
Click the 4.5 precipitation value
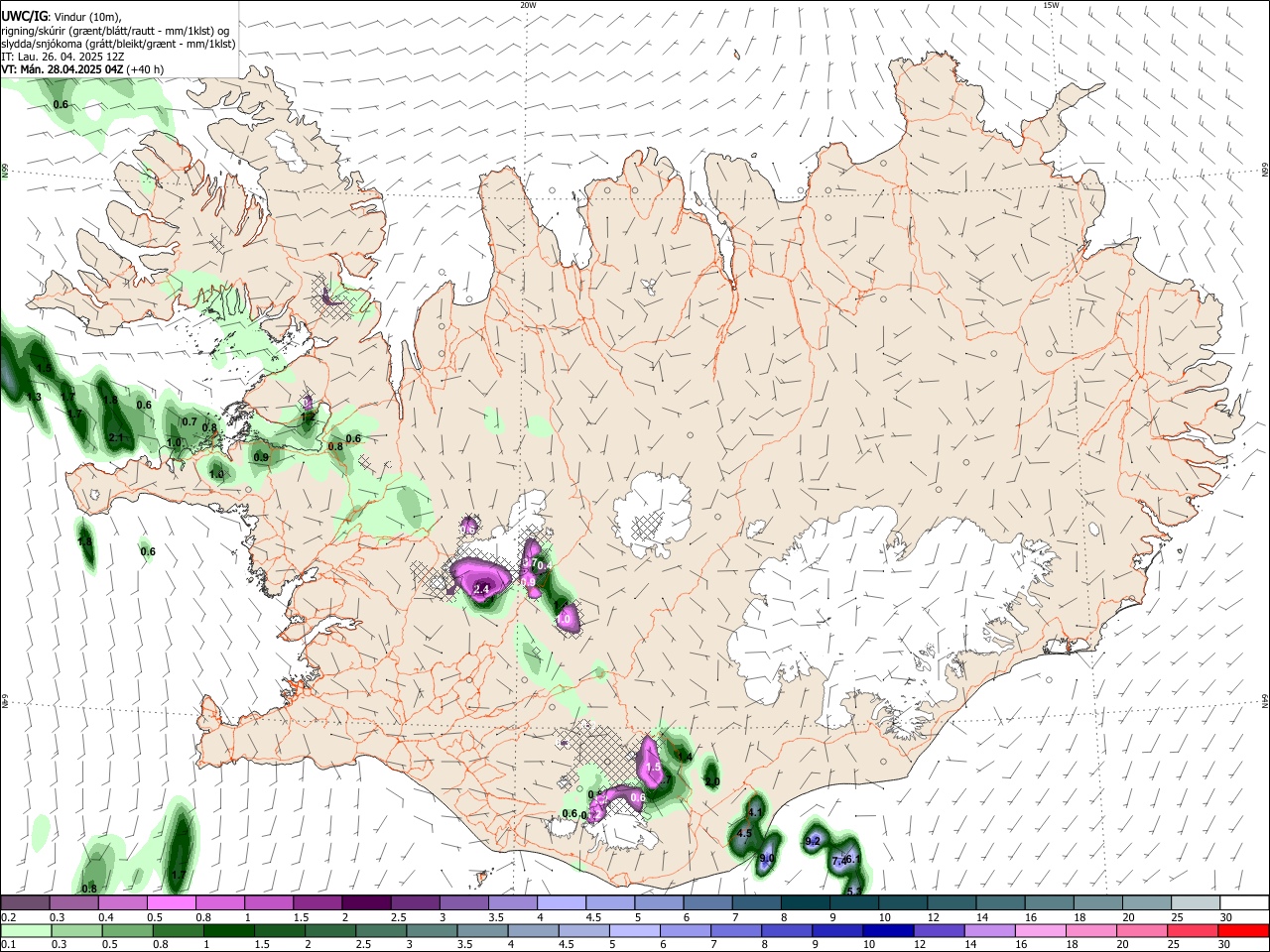click(744, 834)
